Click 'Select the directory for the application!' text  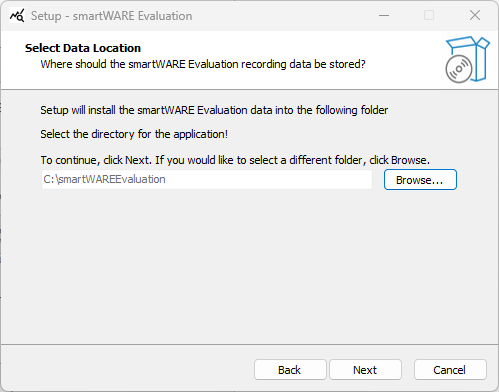click(134, 134)
